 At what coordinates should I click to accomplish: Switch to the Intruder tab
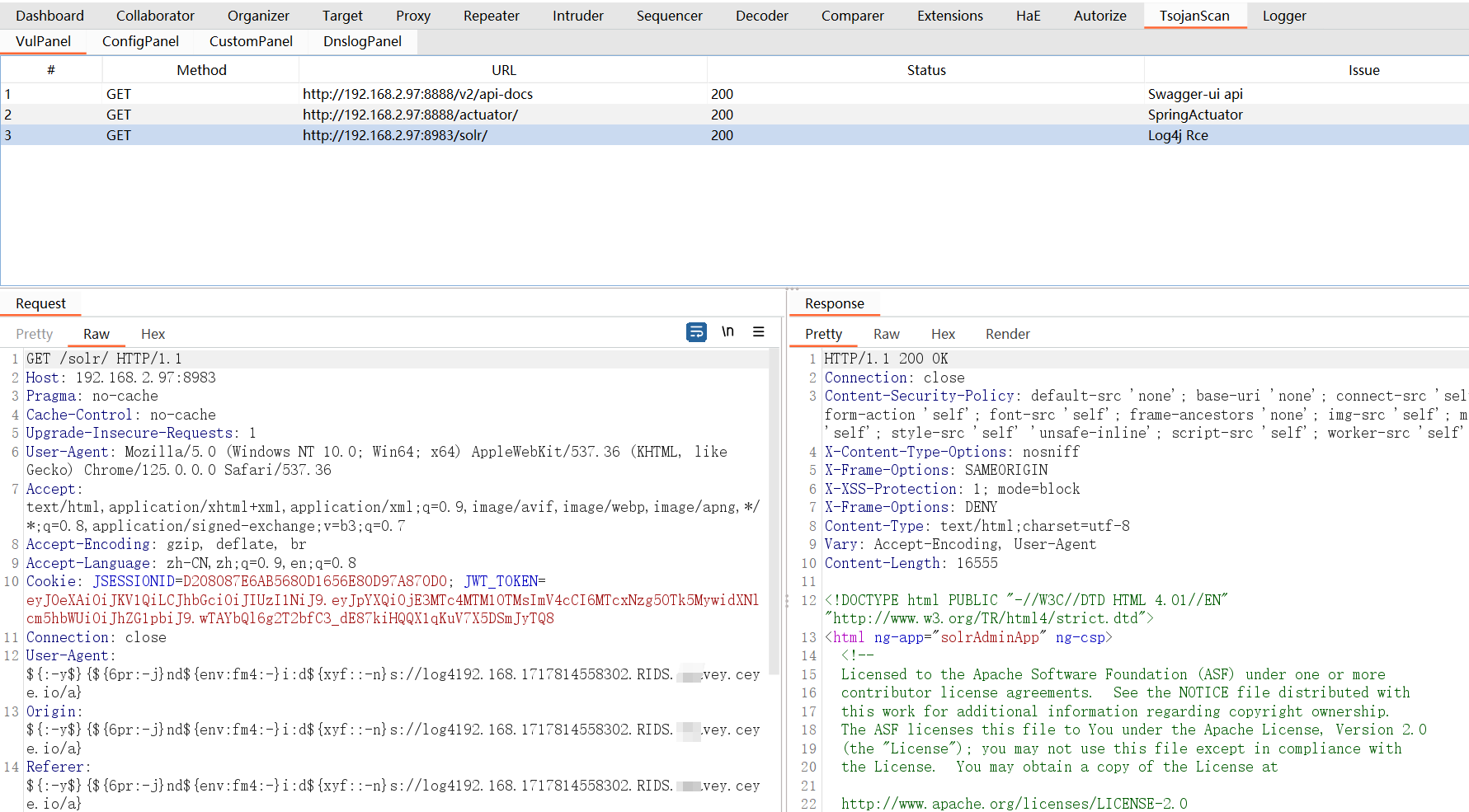tap(578, 16)
